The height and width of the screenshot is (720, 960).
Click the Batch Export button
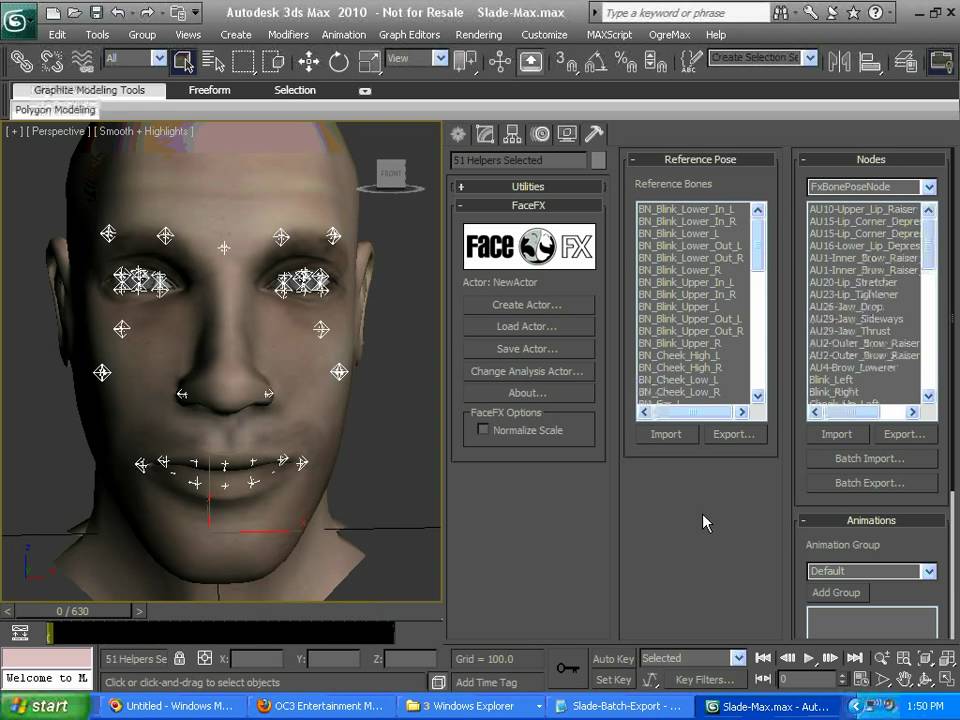click(x=871, y=483)
